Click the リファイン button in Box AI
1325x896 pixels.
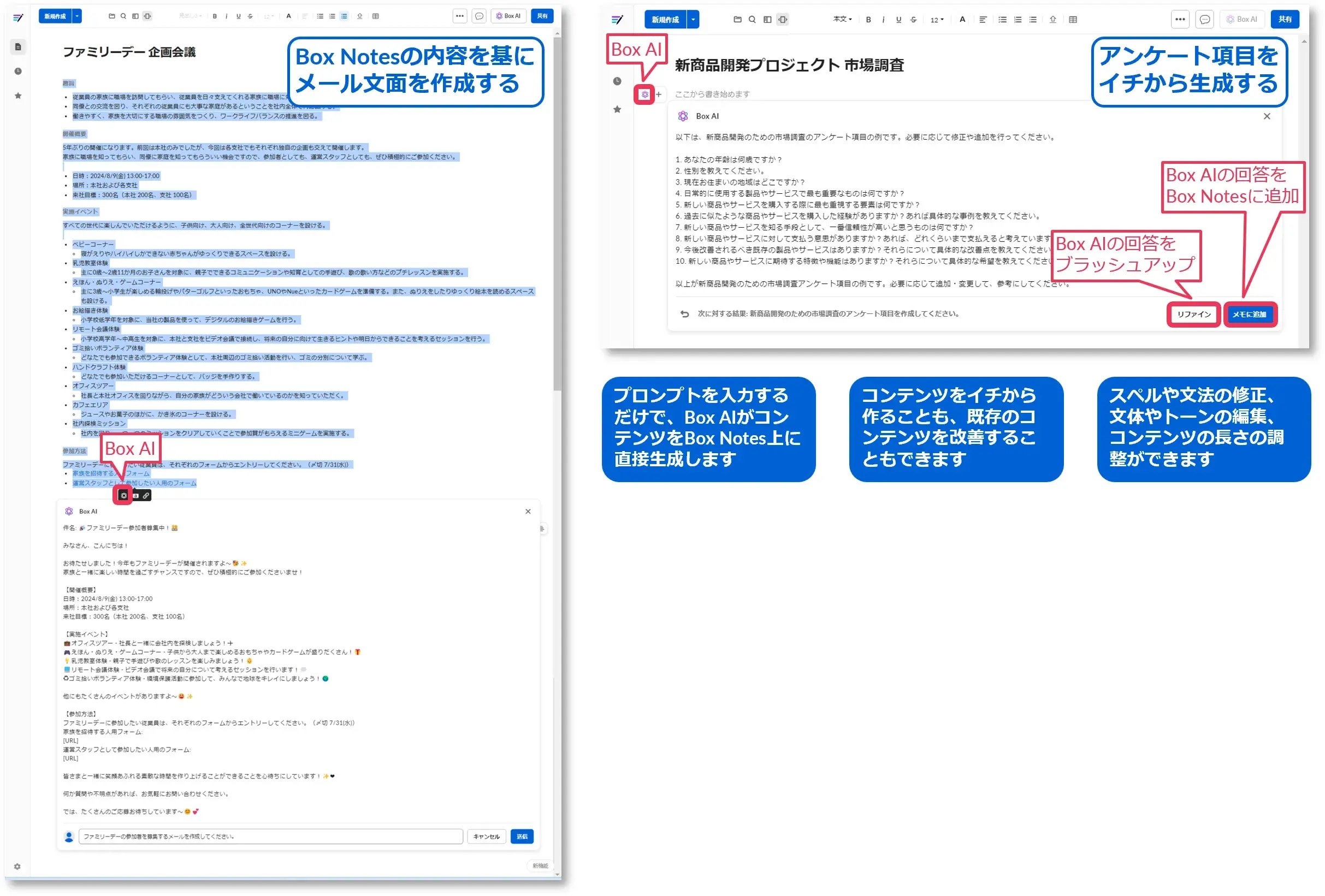pos(1193,314)
